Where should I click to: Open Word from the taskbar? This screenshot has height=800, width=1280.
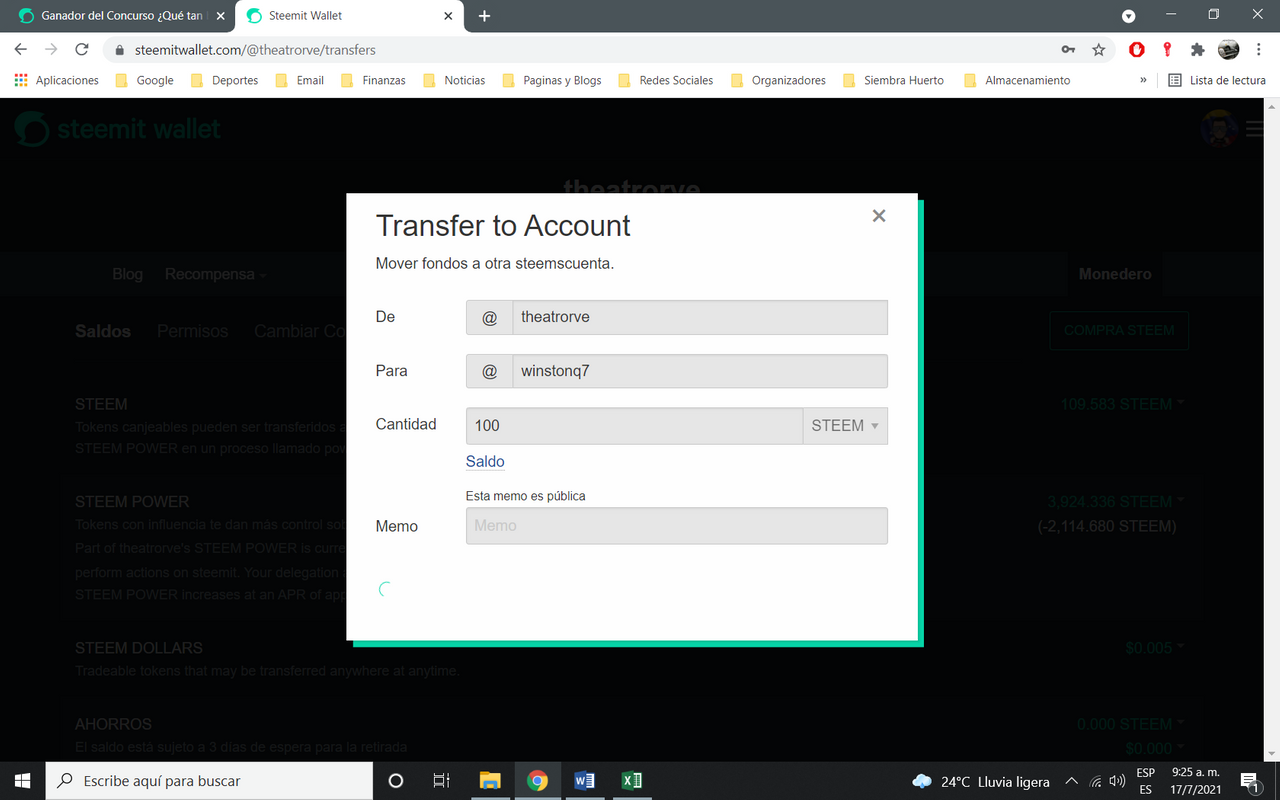[x=585, y=781]
